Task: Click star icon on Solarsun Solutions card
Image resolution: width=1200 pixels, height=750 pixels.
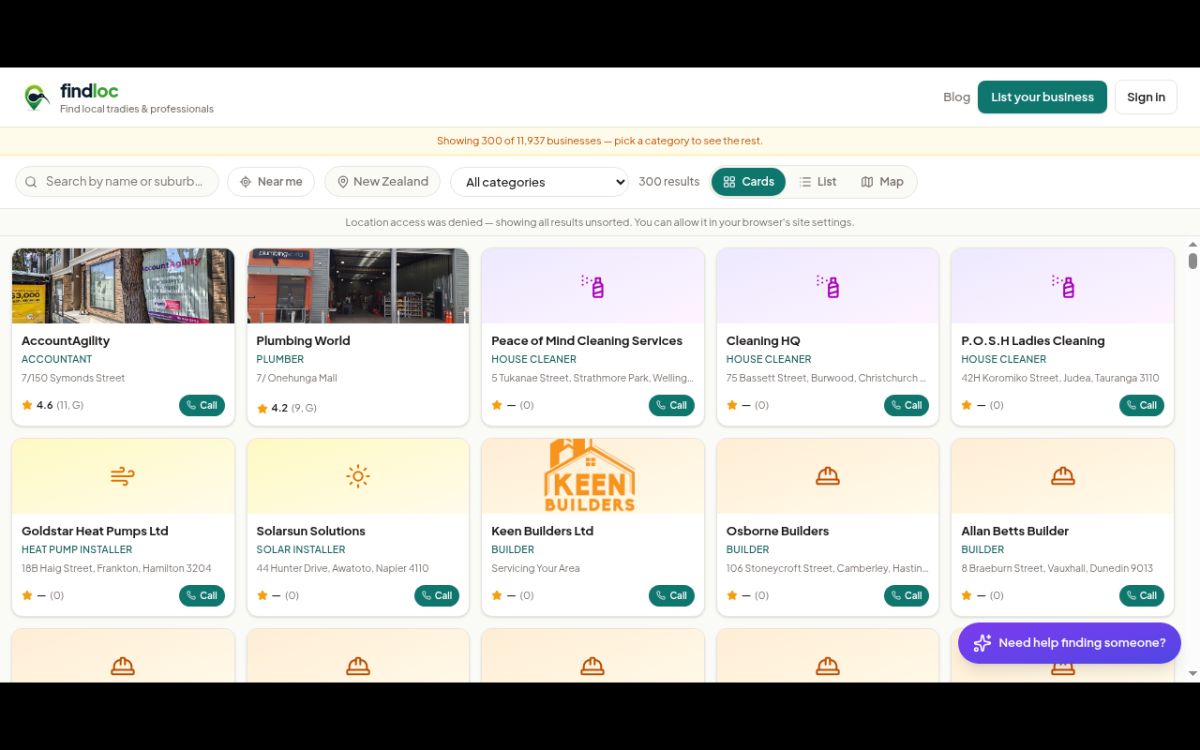Action: (262, 595)
